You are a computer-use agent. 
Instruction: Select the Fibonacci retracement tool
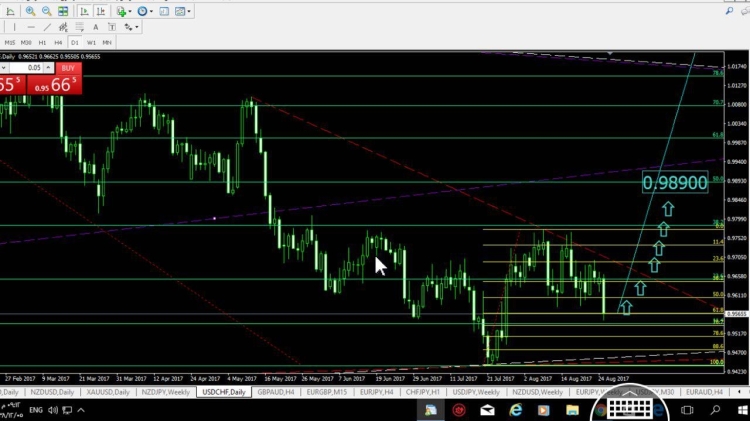pos(79,27)
